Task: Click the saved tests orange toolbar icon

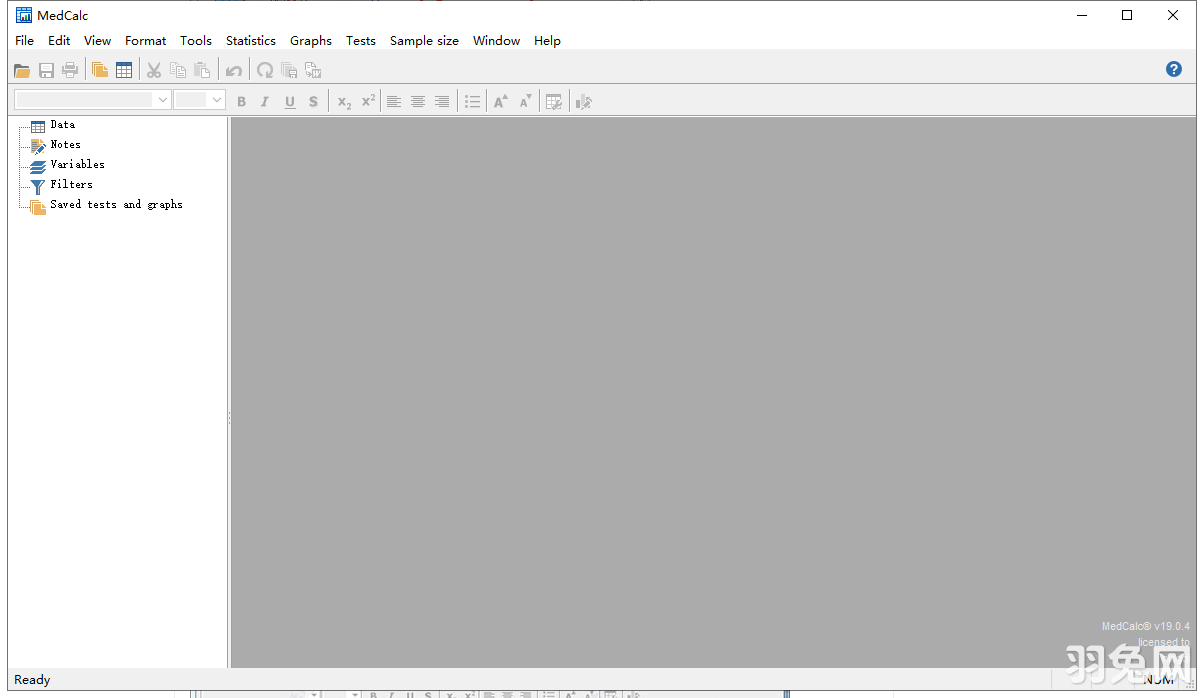Action: tap(100, 70)
